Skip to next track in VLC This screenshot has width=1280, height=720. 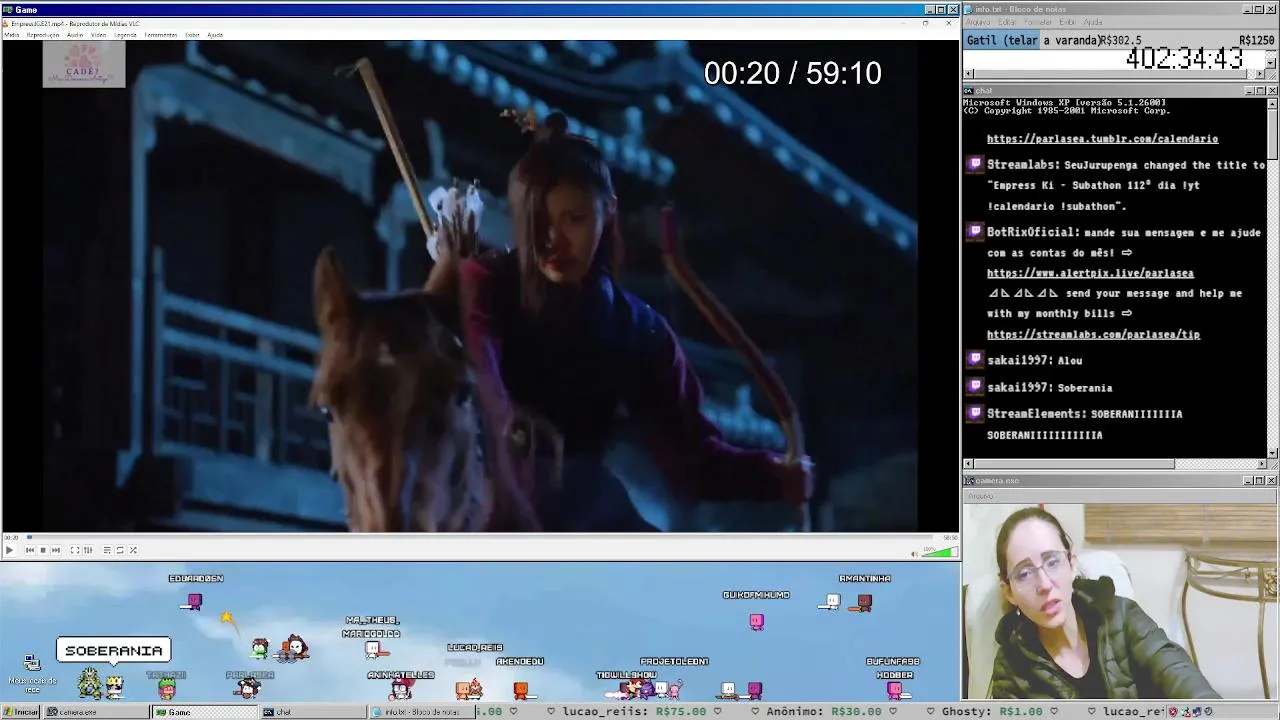[x=55, y=550]
